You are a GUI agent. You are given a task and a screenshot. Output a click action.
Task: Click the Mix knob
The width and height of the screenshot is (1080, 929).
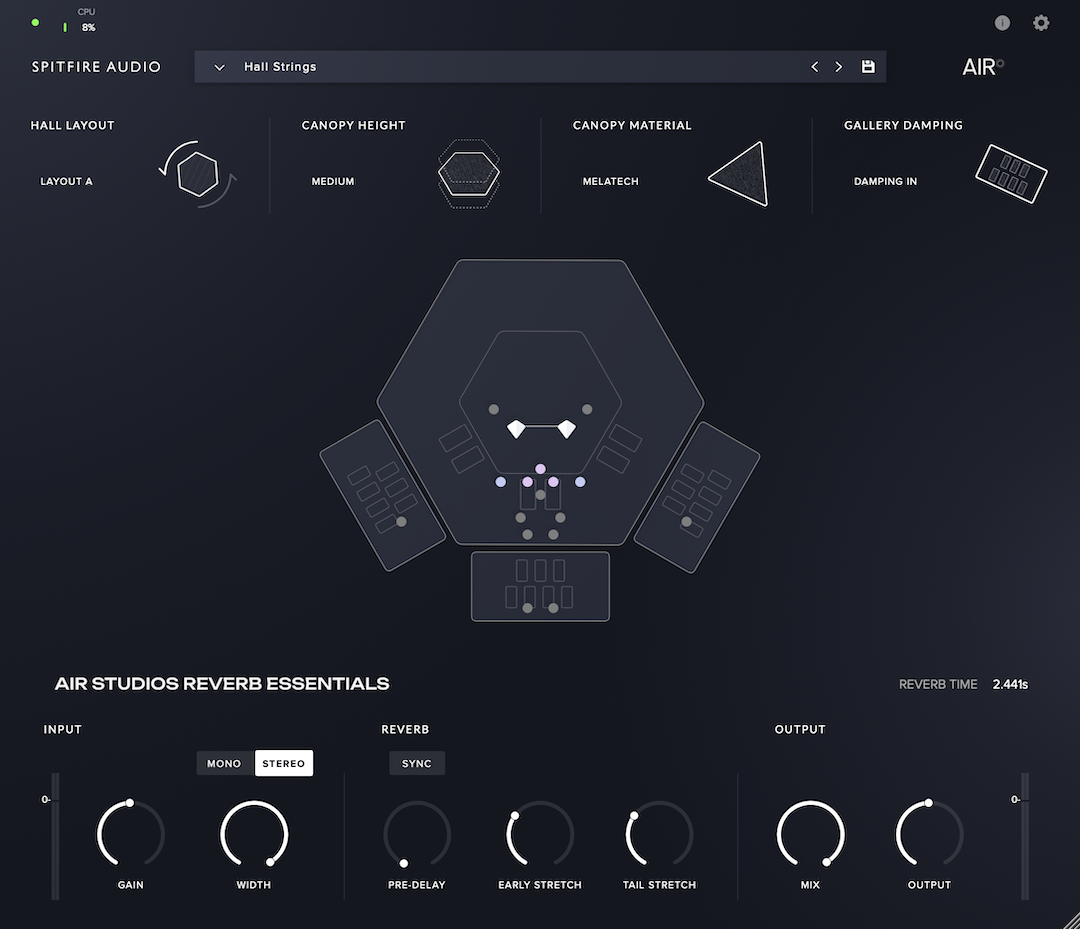[x=810, y=834]
